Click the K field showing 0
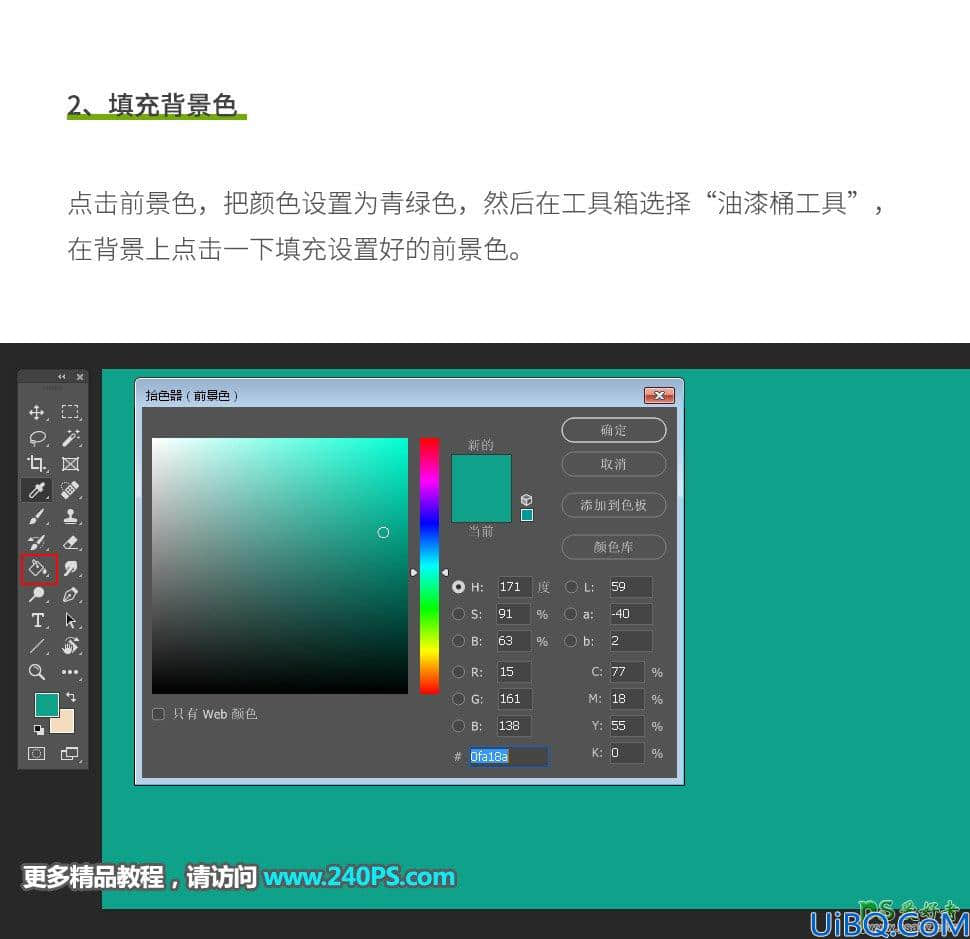This screenshot has height=939, width=970. click(627, 753)
